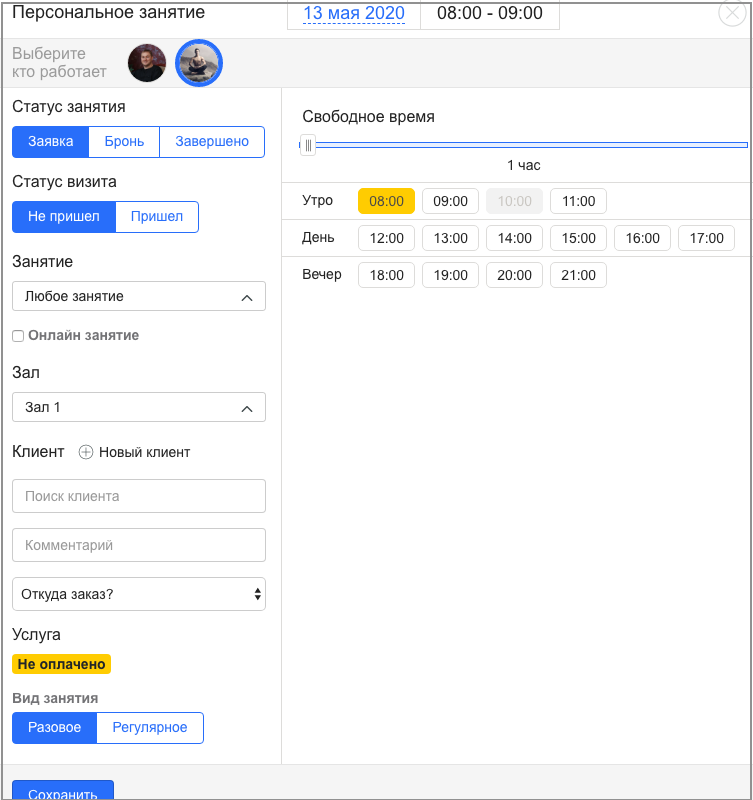753x800 pixels.
Task: Switch session status to Завершено
Action: point(212,142)
